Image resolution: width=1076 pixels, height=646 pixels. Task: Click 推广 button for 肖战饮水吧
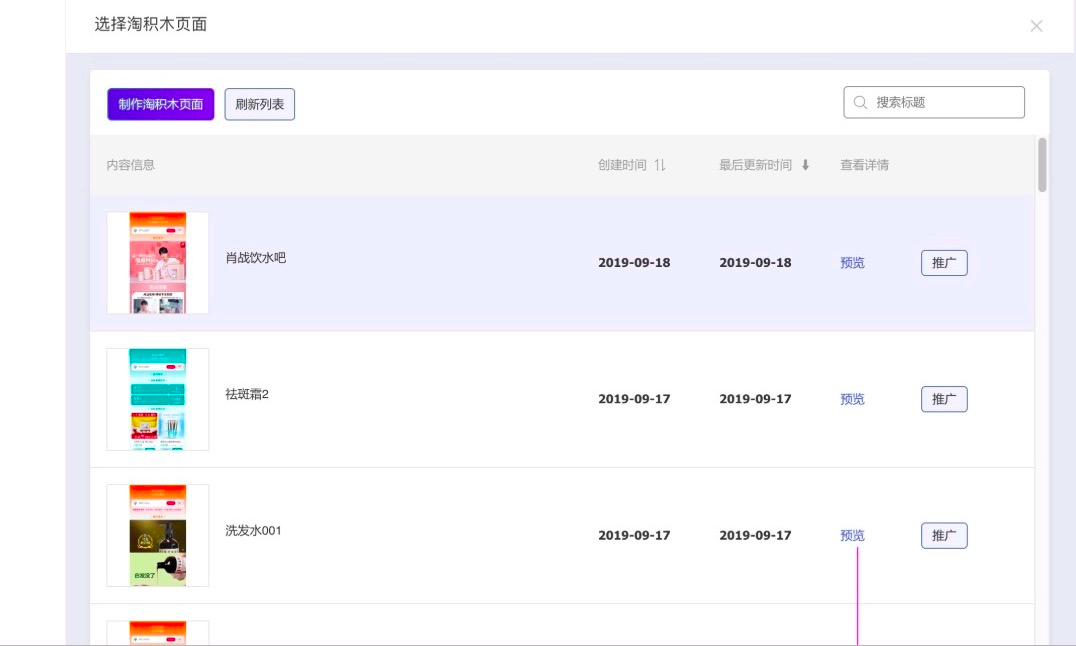click(944, 263)
